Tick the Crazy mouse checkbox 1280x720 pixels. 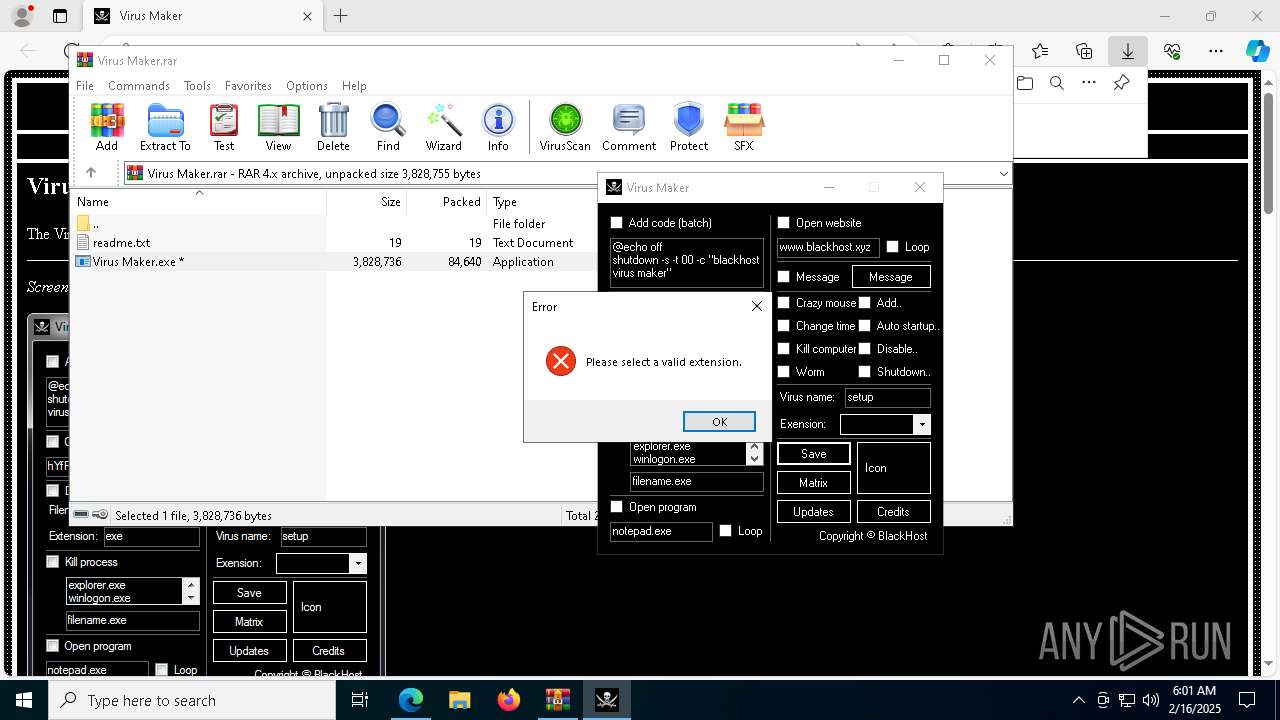click(783, 303)
